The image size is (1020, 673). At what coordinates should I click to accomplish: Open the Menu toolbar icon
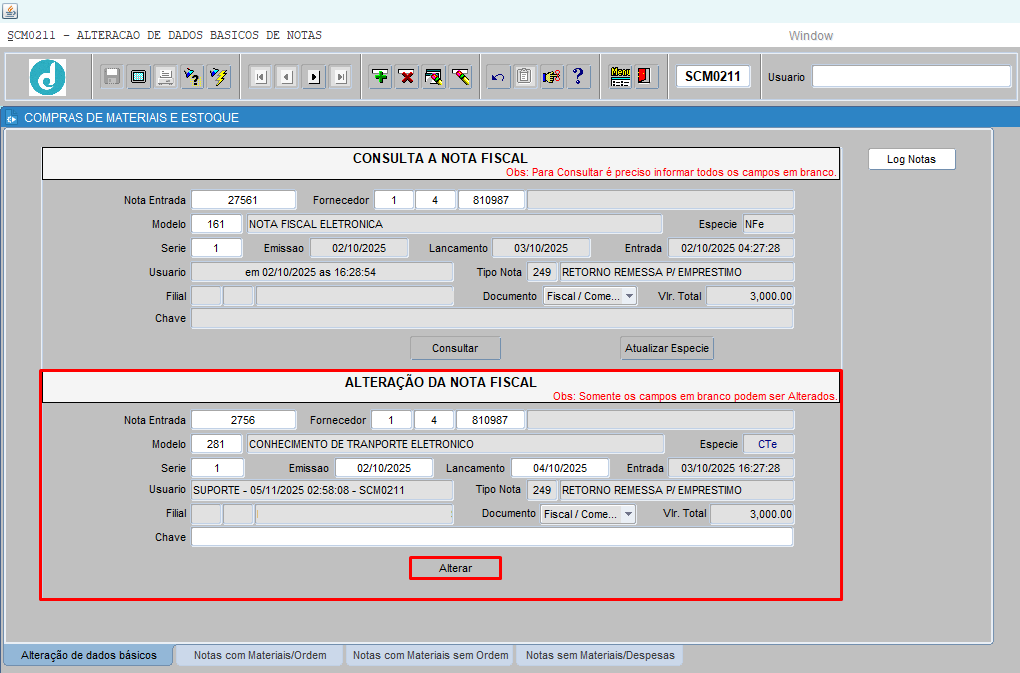coord(620,77)
